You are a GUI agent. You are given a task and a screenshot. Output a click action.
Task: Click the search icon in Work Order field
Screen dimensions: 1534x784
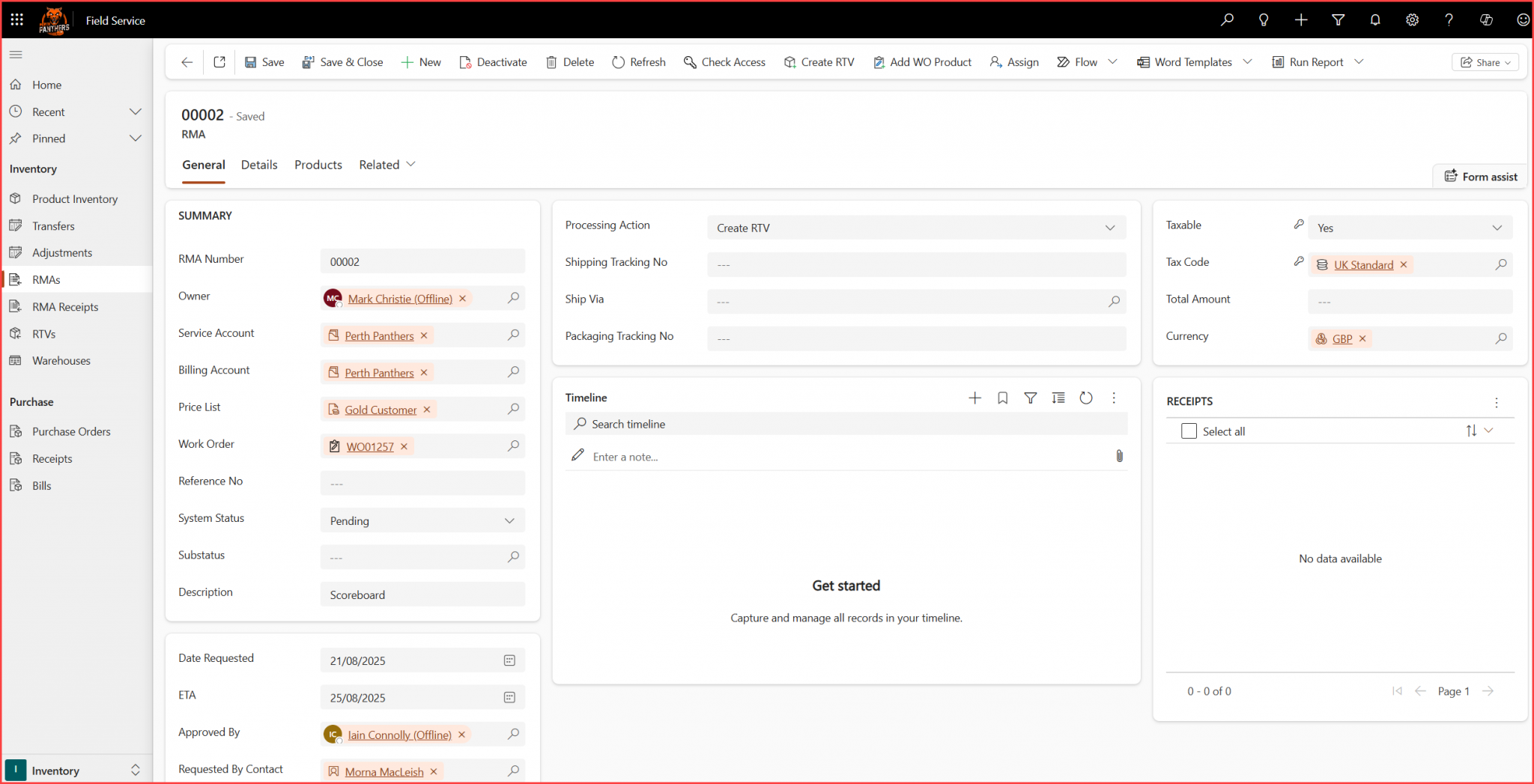pyautogui.click(x=513, y=446)
